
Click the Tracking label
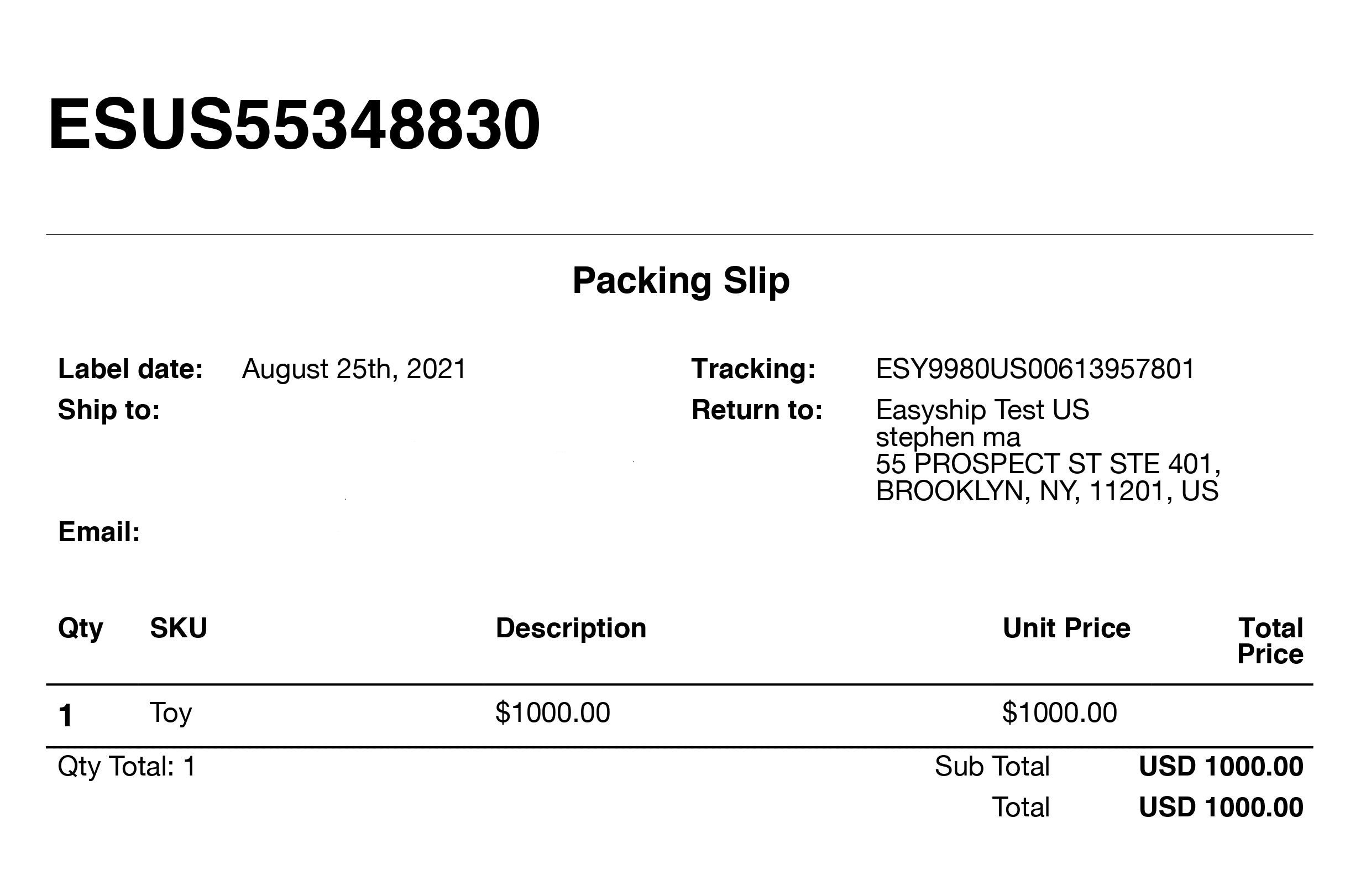[x=753, y=369]
